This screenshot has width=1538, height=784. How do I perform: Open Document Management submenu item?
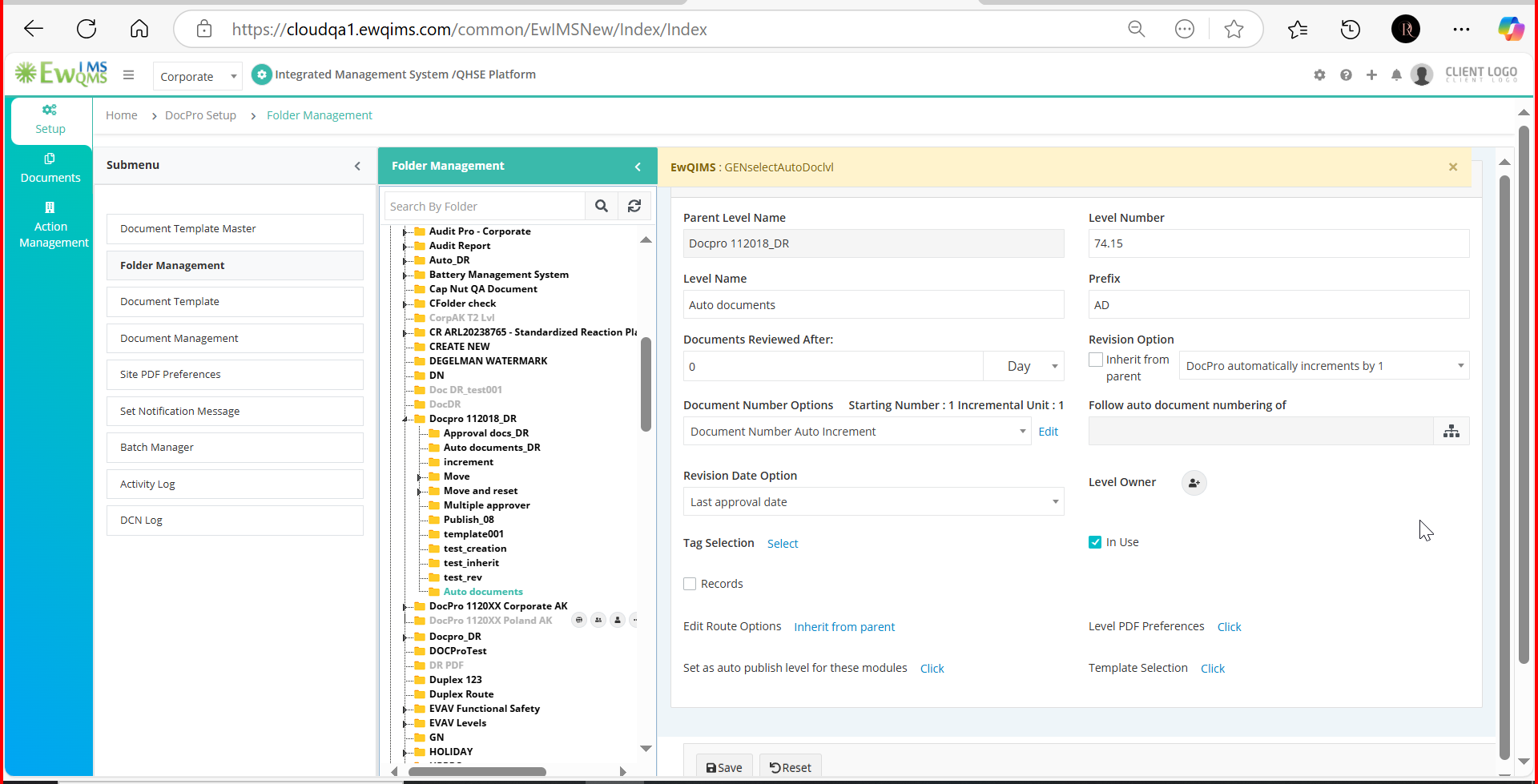point(235,339)
